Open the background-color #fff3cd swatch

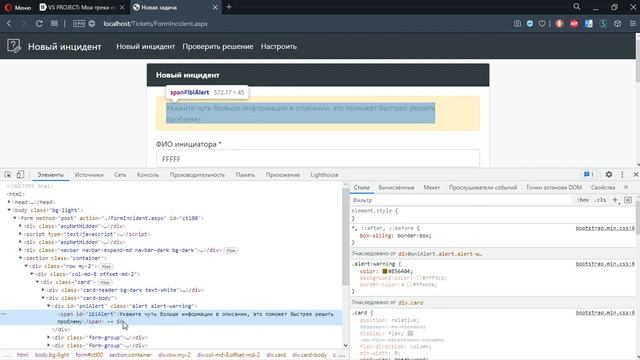click(418, 278)
